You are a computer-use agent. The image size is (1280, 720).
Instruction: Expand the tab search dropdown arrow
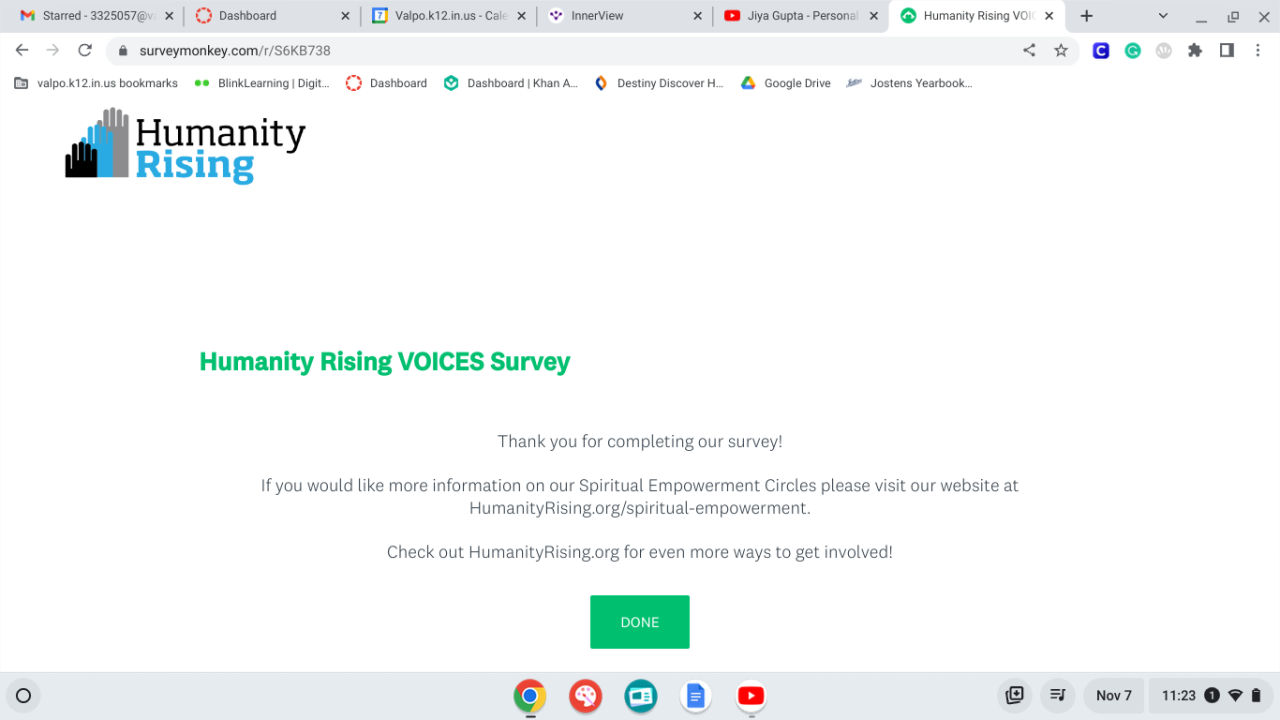pyautogui.click(x=1163, y=16)
